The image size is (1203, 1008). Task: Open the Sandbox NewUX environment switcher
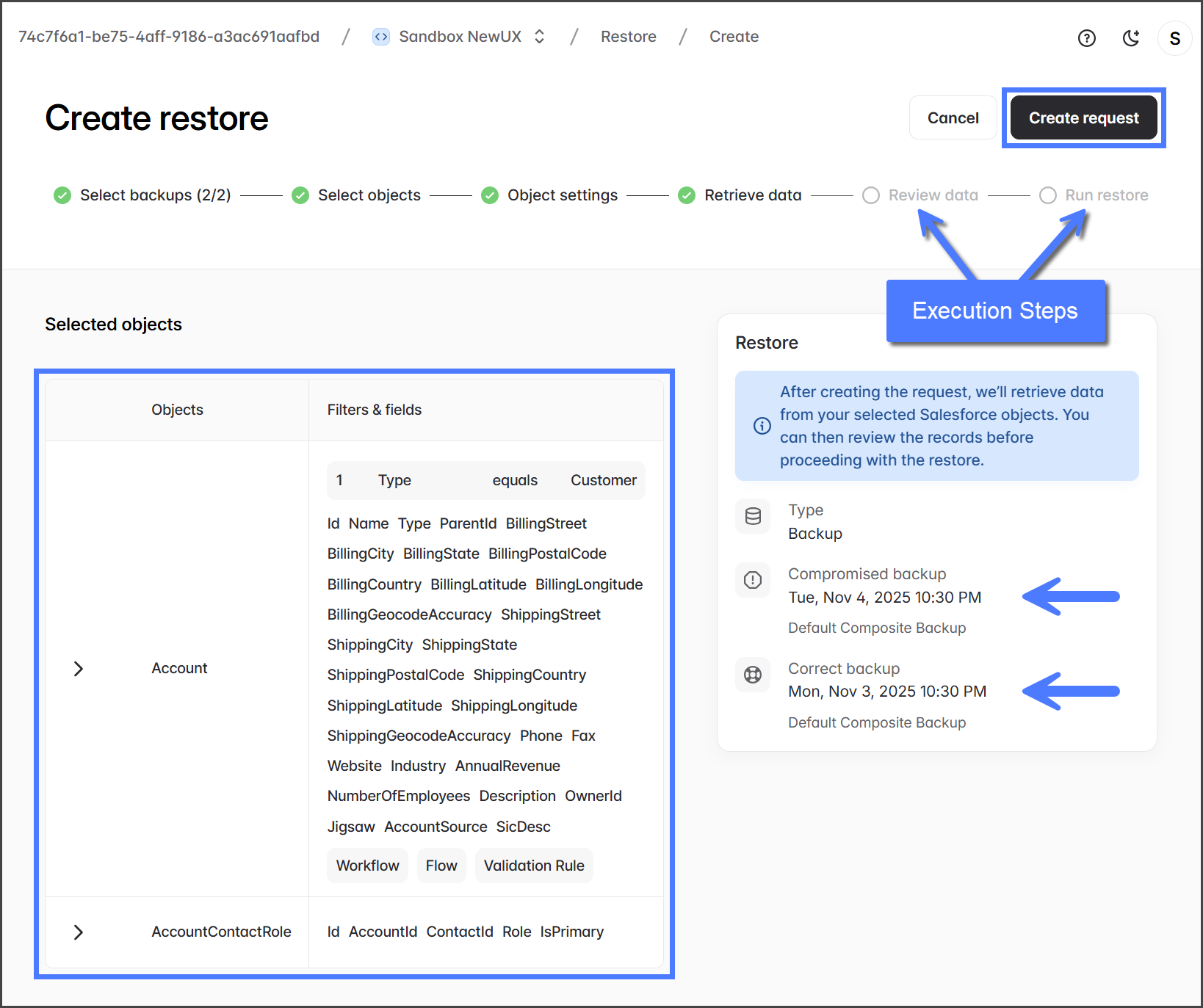539,37
